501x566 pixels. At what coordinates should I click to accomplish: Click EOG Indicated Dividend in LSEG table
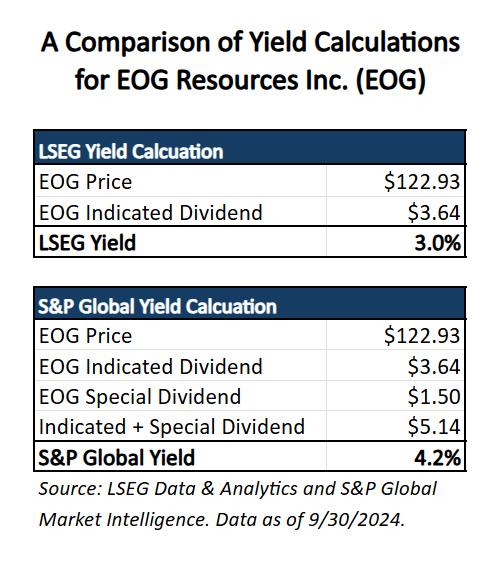tap(151, 212)
